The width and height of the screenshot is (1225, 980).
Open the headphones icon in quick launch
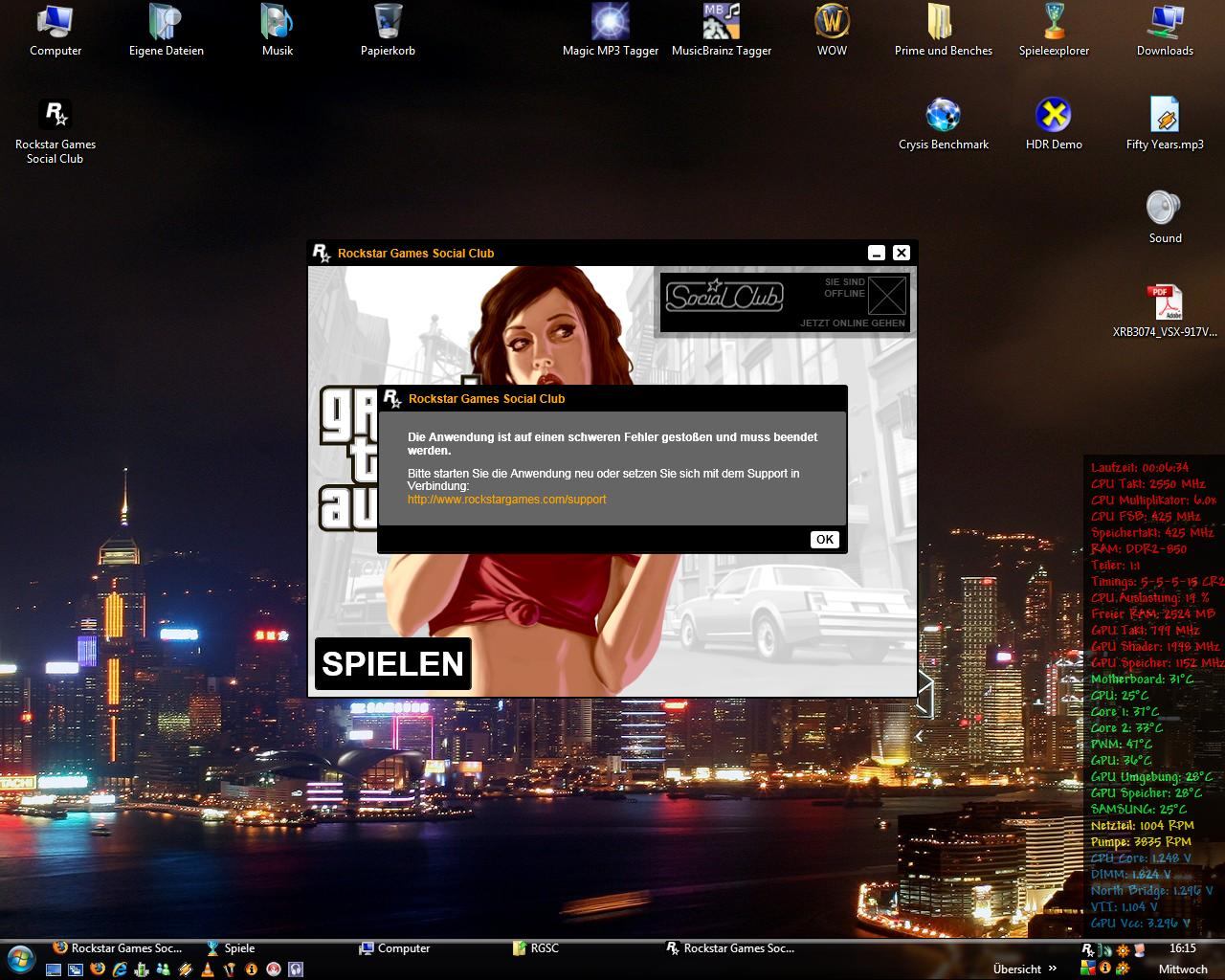pos(296,969)
